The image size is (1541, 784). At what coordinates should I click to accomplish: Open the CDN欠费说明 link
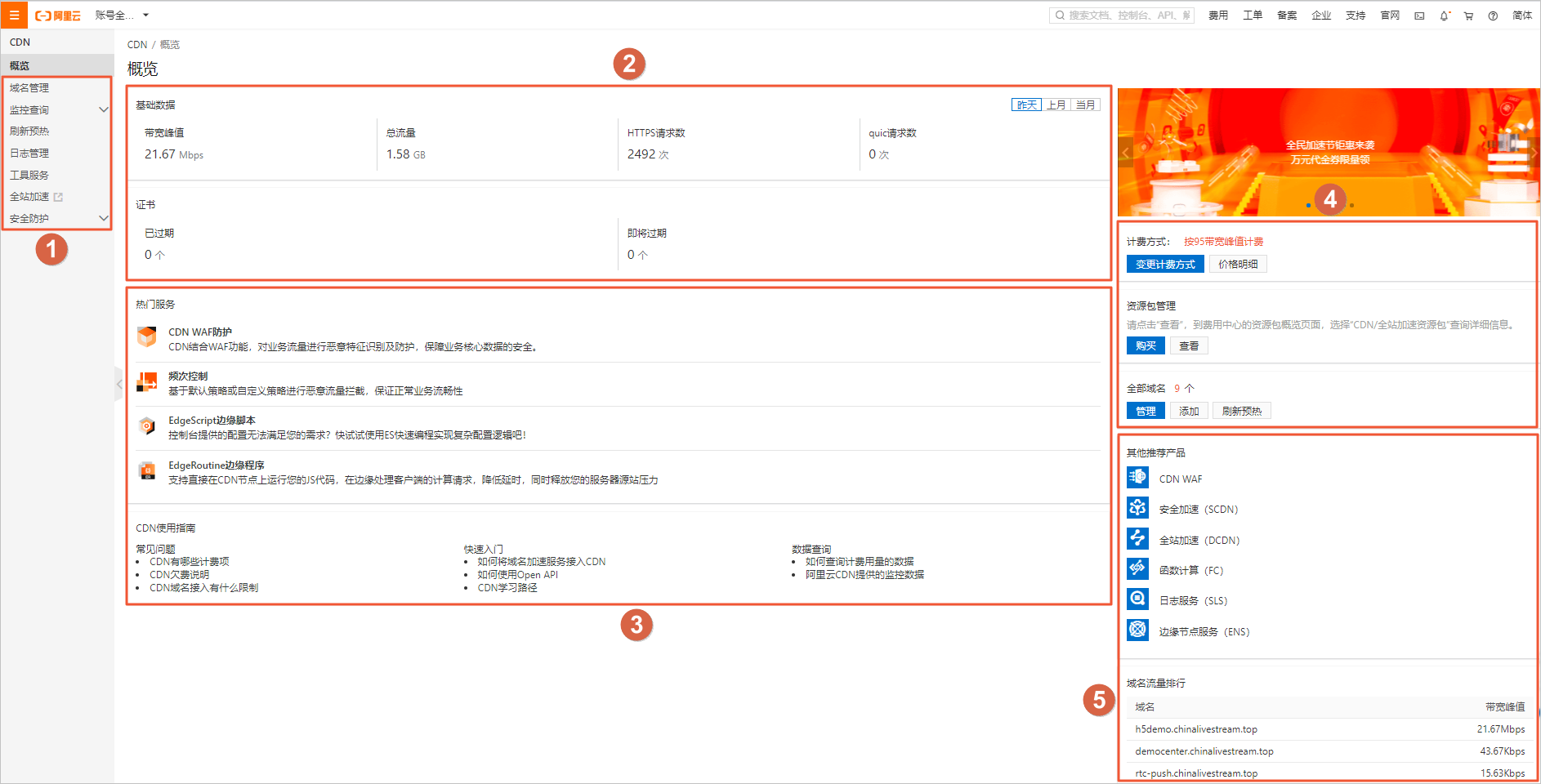179,575
